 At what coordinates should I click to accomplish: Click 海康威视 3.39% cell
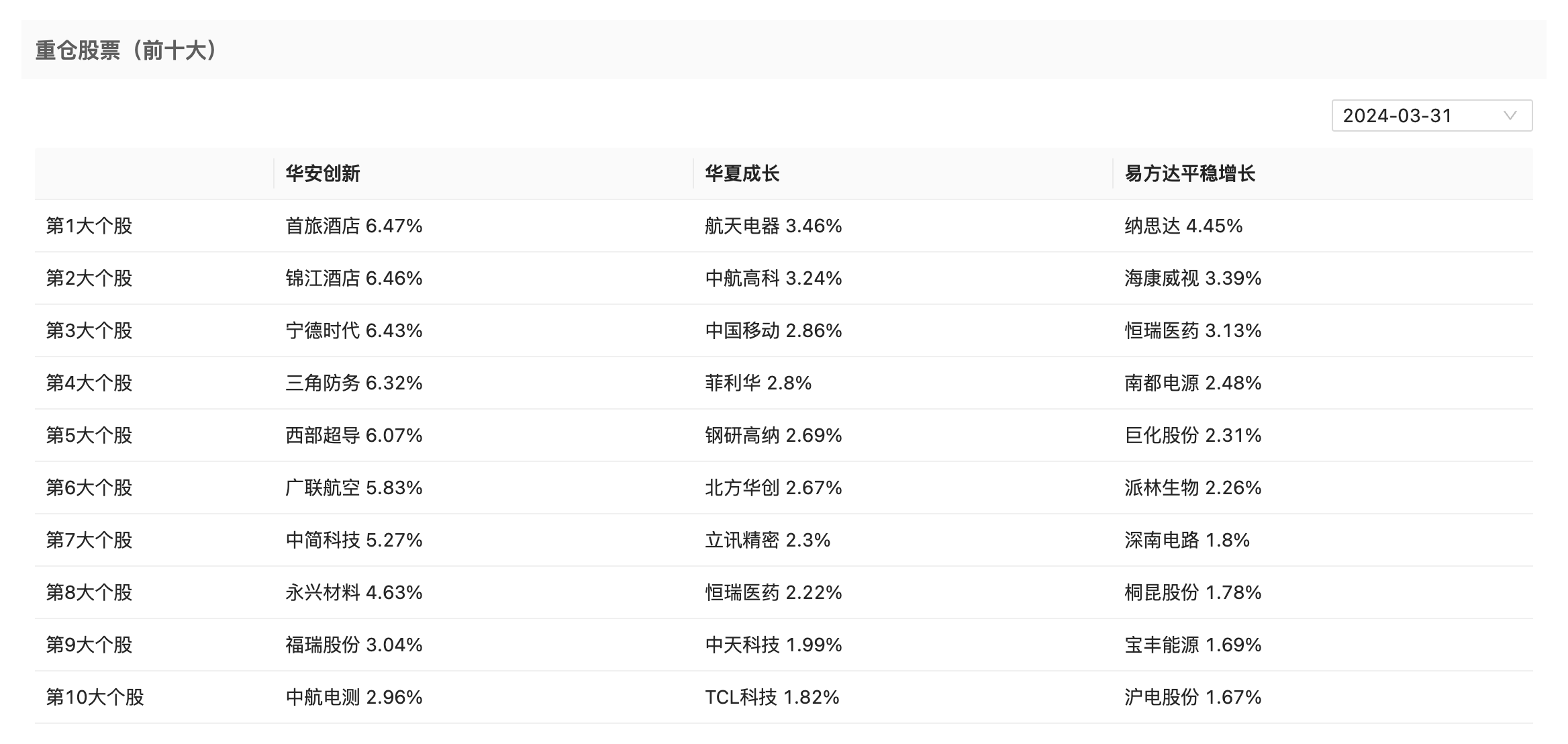(x=1193, y=279)
